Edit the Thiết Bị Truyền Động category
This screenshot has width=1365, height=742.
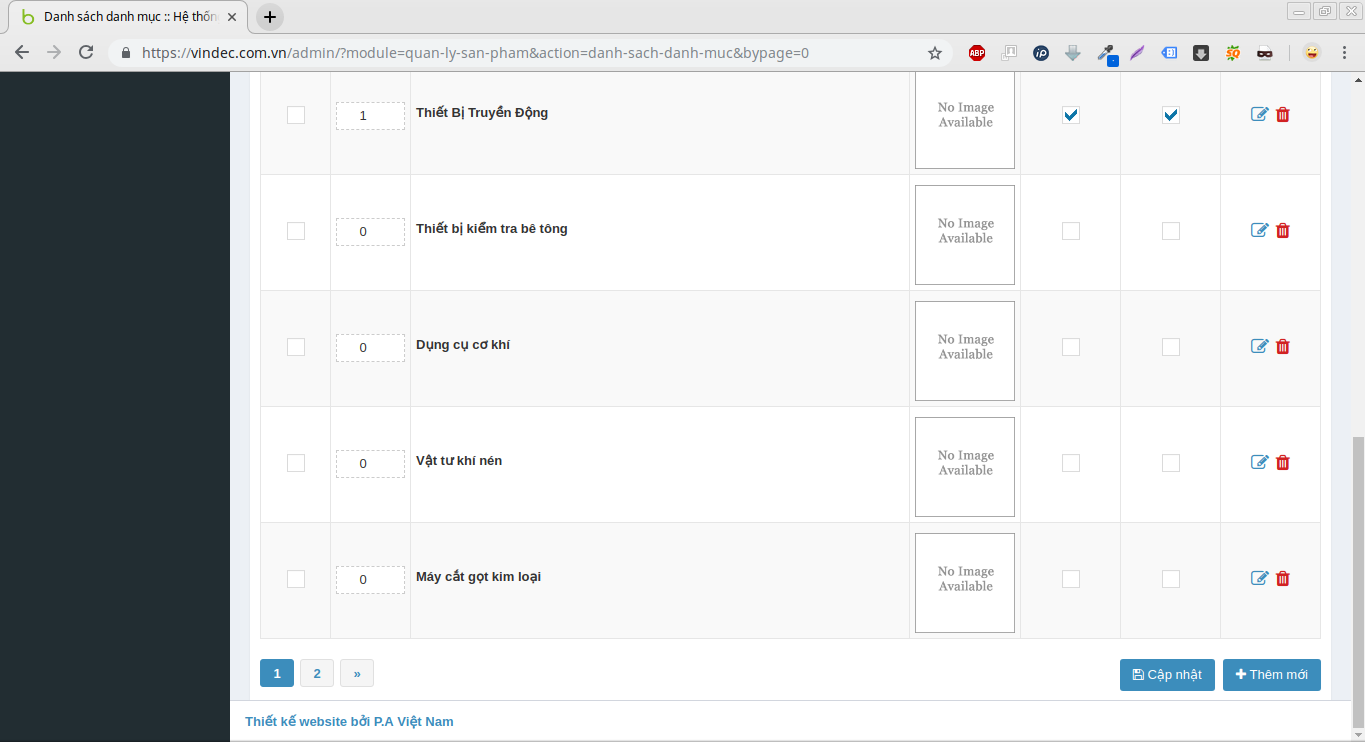(1260, 114)
